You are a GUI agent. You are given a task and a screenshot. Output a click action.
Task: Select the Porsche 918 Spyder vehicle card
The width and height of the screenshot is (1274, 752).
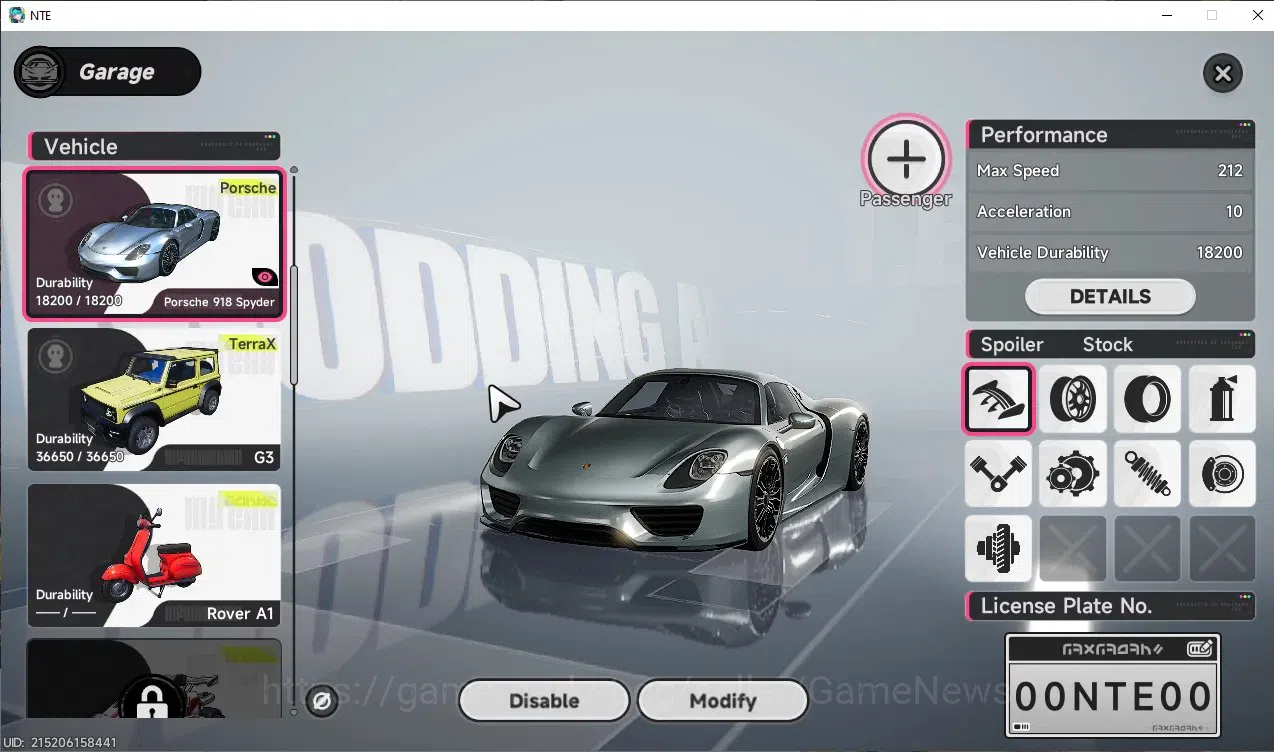(x=154, y=244)
